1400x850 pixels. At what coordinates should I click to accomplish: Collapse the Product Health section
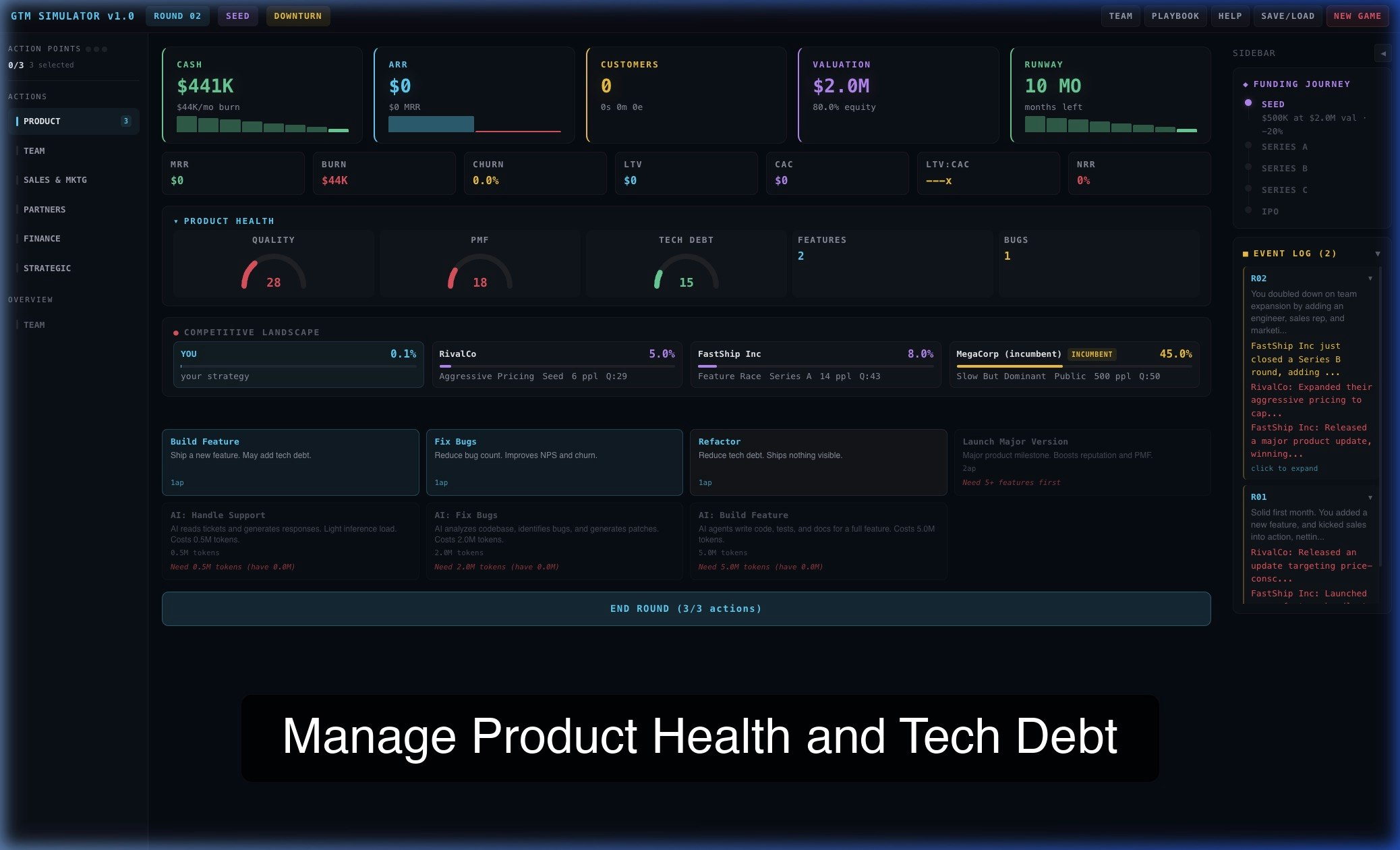176,221
